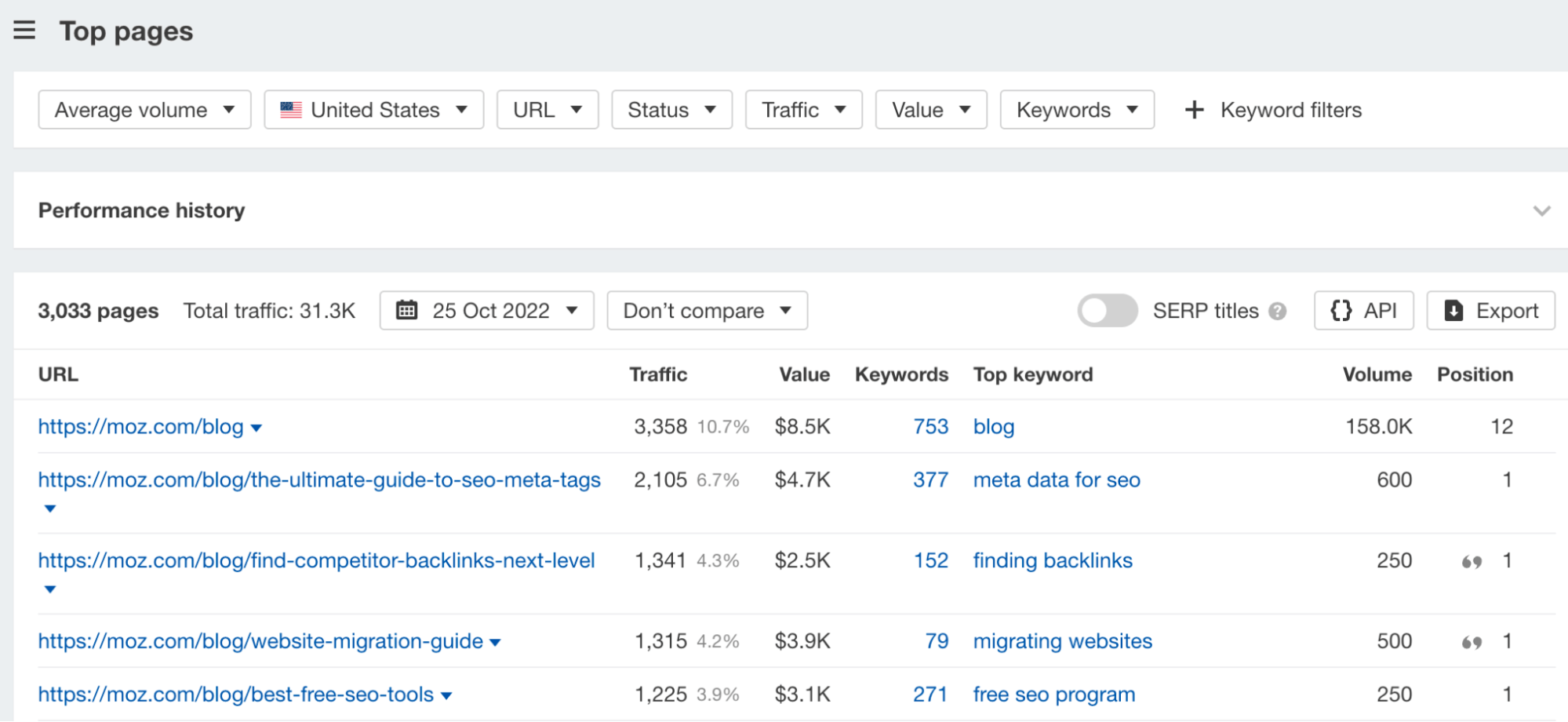
Task: Open the Don't compare dropdown
Action: [x=706, y=311]
